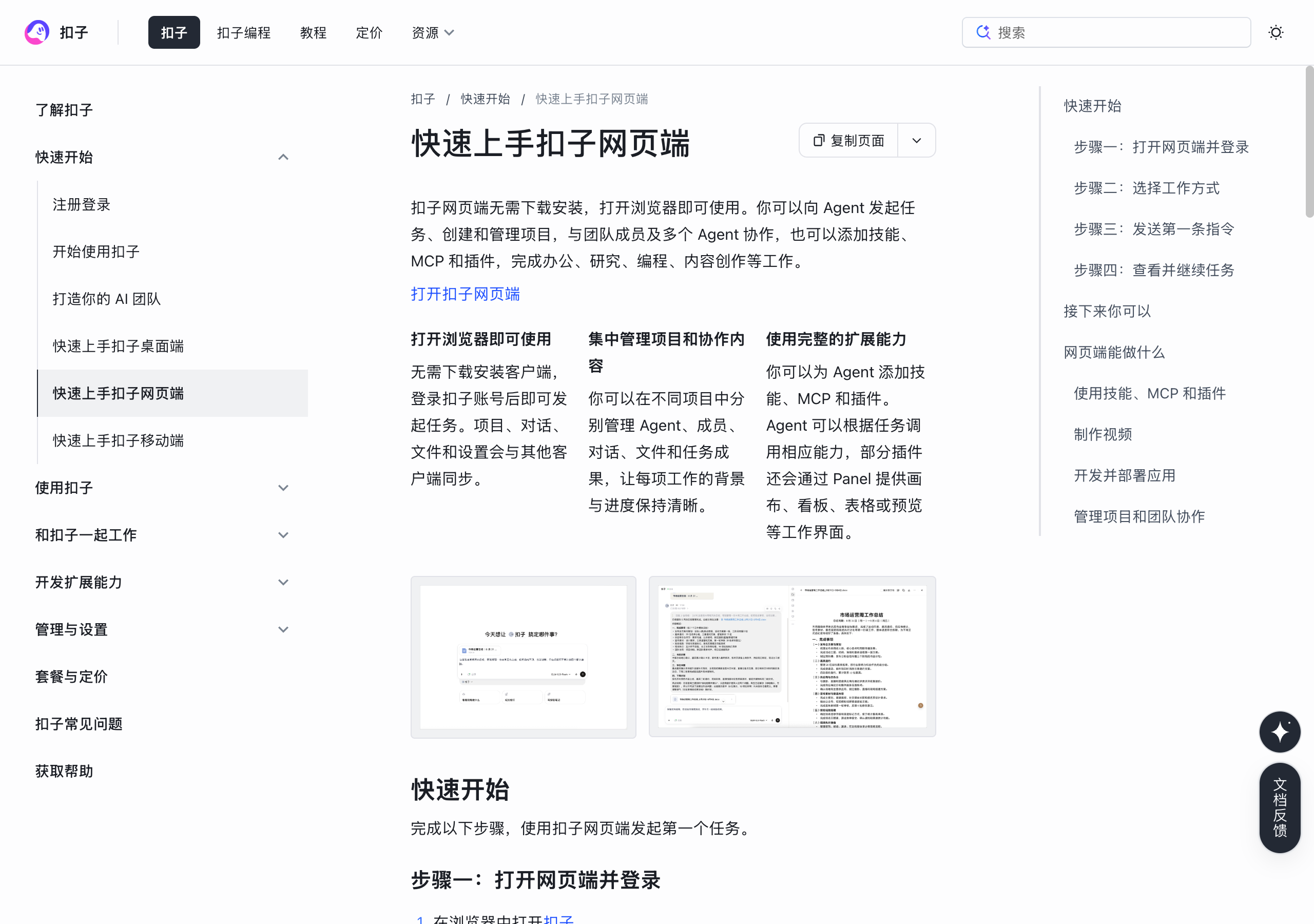Open the 套餐与定价 sidebar item

click(x=71, y=677)
